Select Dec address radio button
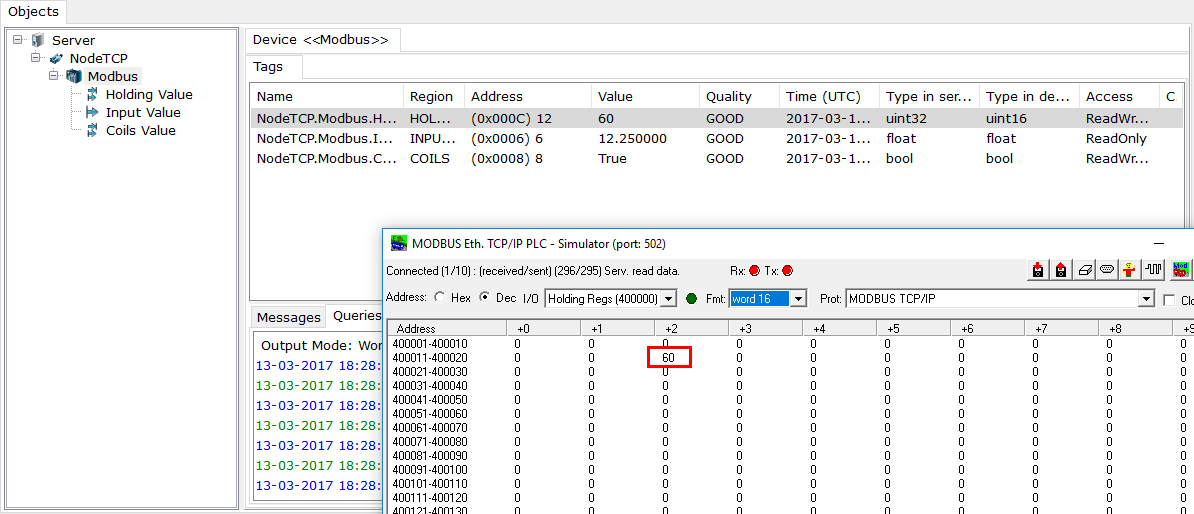Image resolution: width=1194 pixels, height=514 pixels. [x=484, y=298]
